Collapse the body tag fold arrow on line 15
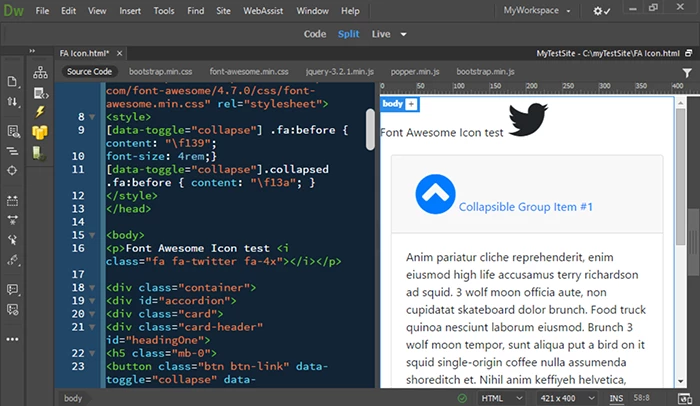 pos(92,235)
